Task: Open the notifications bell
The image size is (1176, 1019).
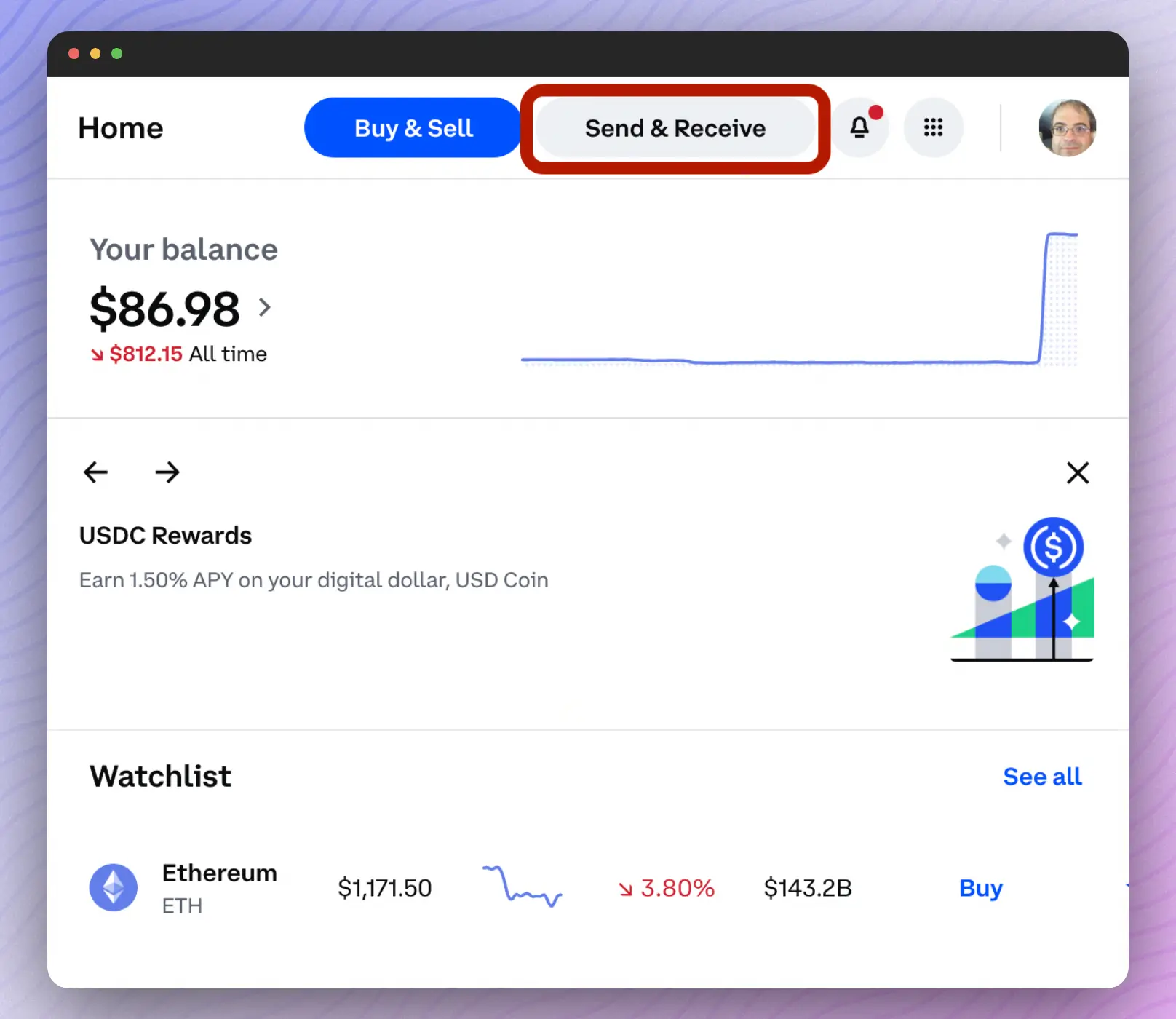Action: pyautogui.click(x=860, y=128)
